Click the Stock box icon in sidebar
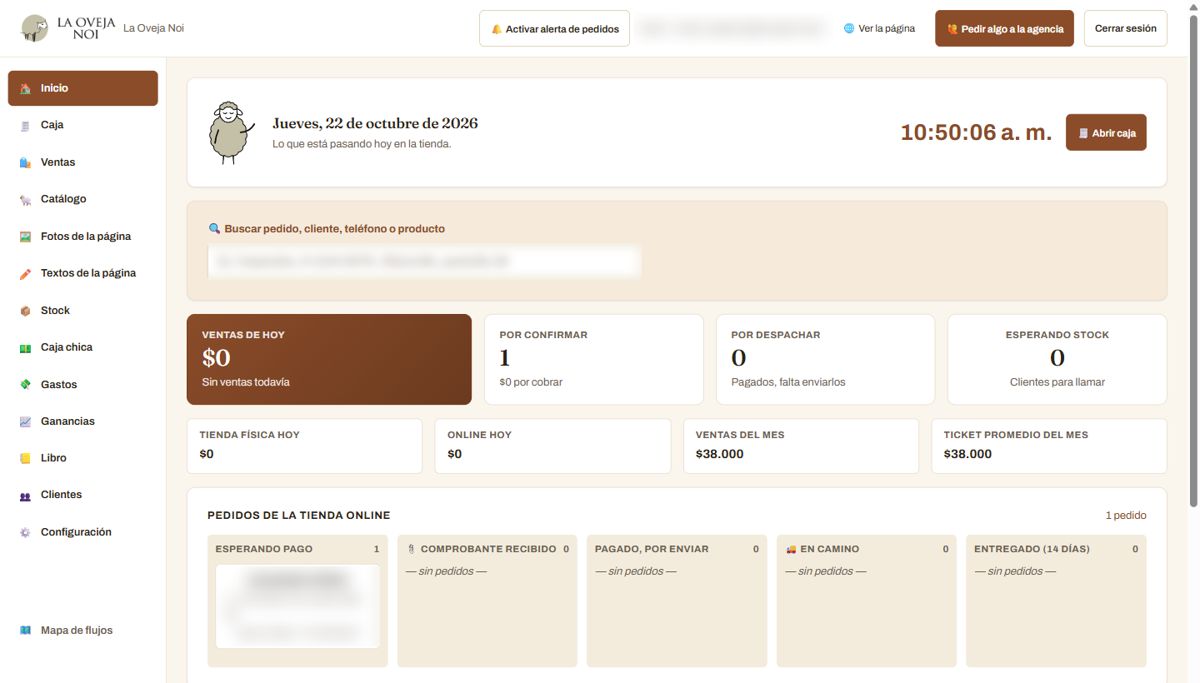 tap(25, 310)
